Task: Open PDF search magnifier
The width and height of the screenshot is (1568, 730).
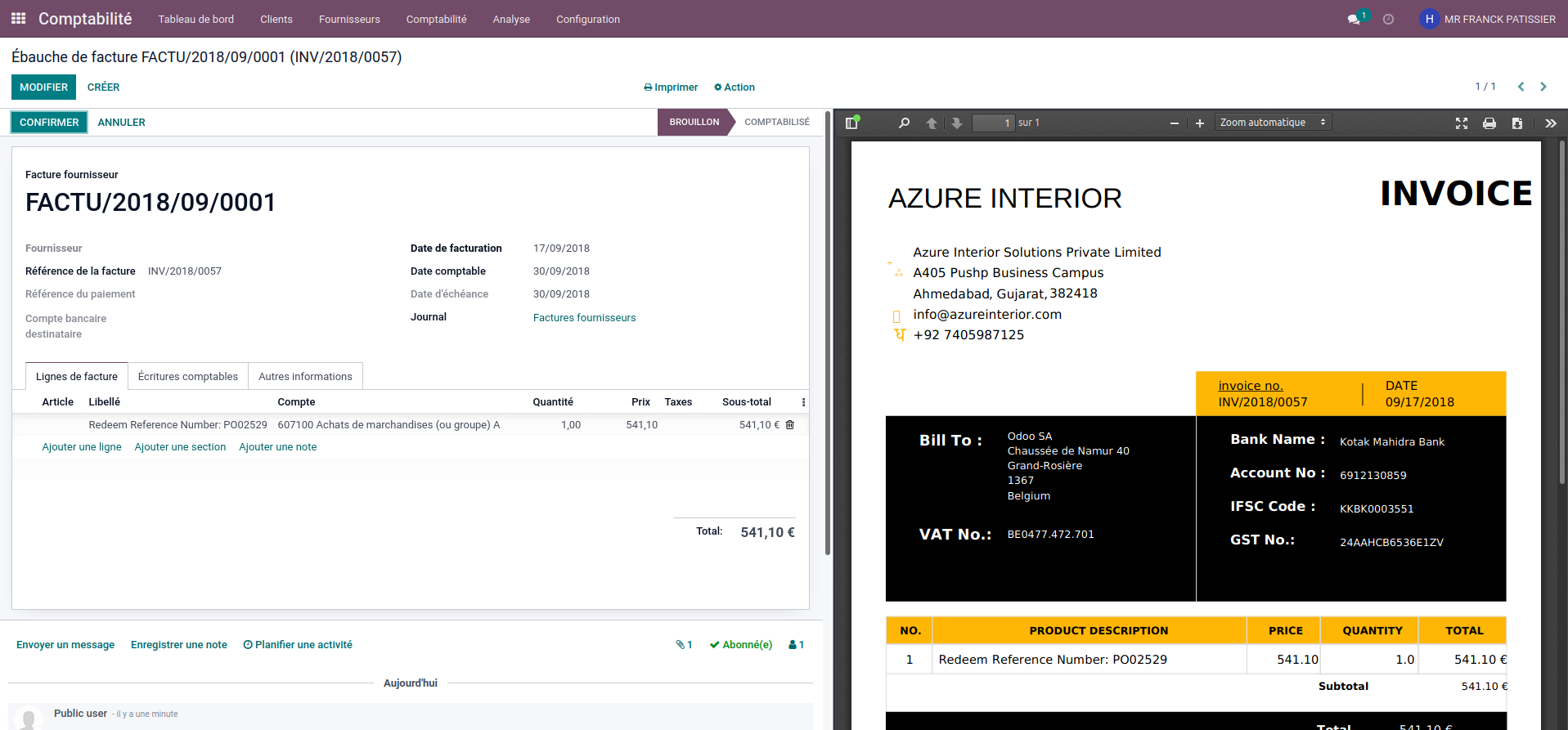Action: click(904, 123)
